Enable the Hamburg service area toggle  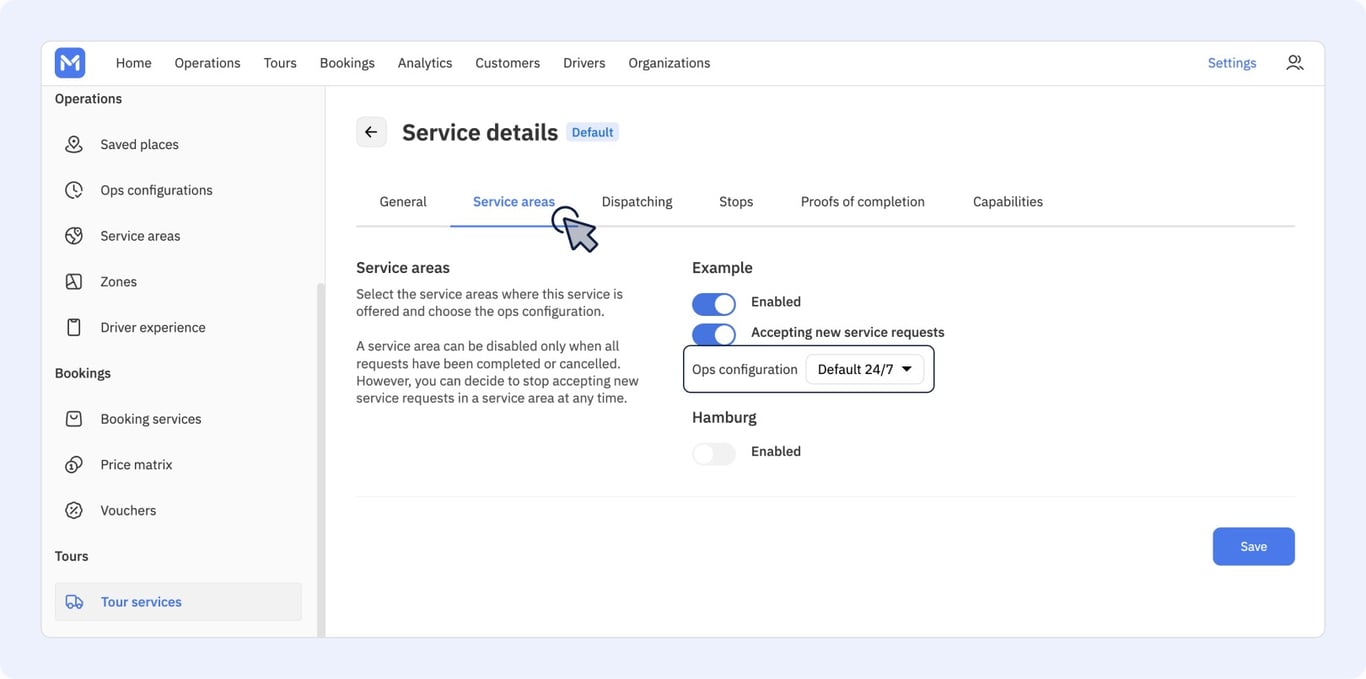click(x=714, y=453)
